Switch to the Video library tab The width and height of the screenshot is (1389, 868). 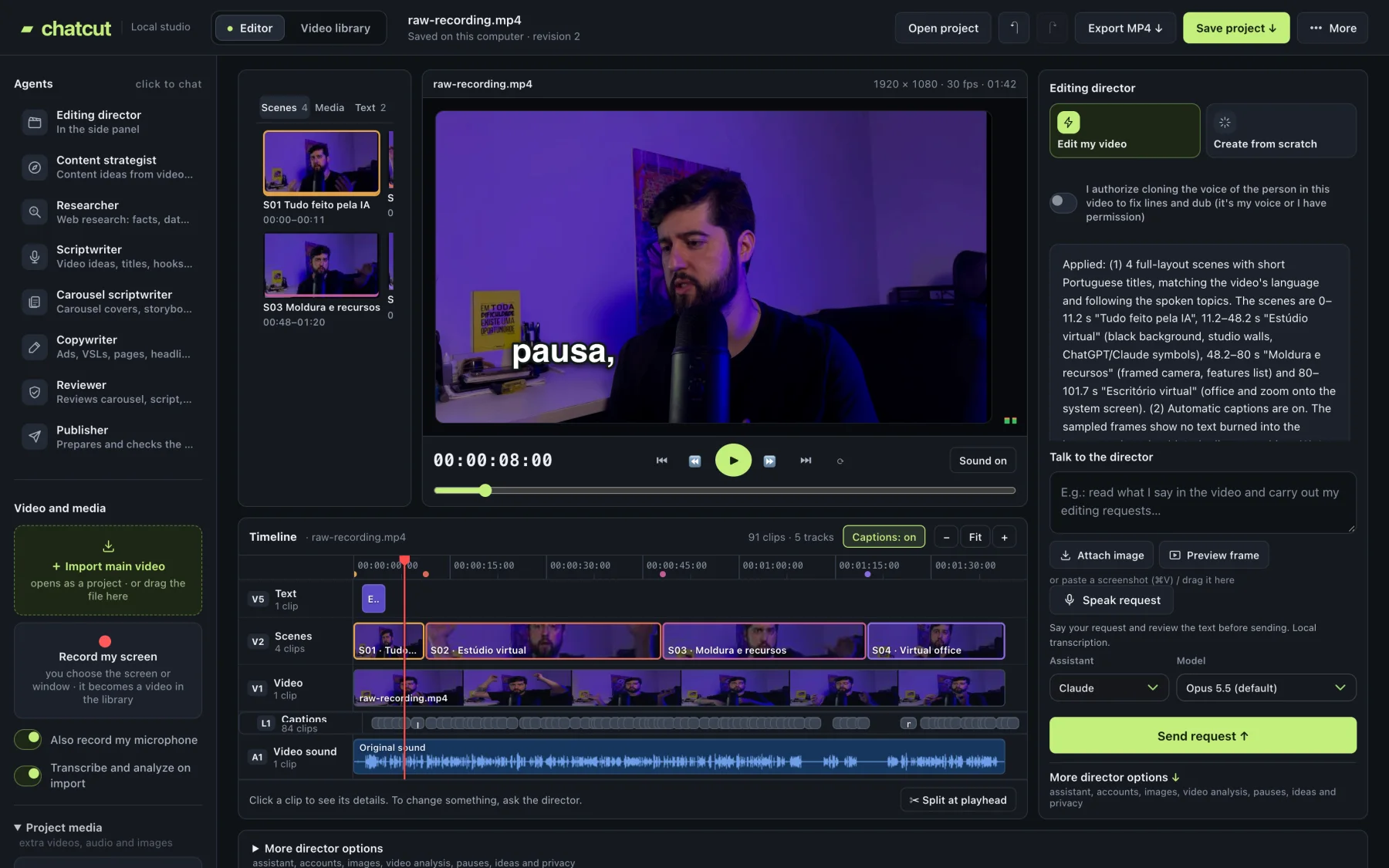[335, 28]
